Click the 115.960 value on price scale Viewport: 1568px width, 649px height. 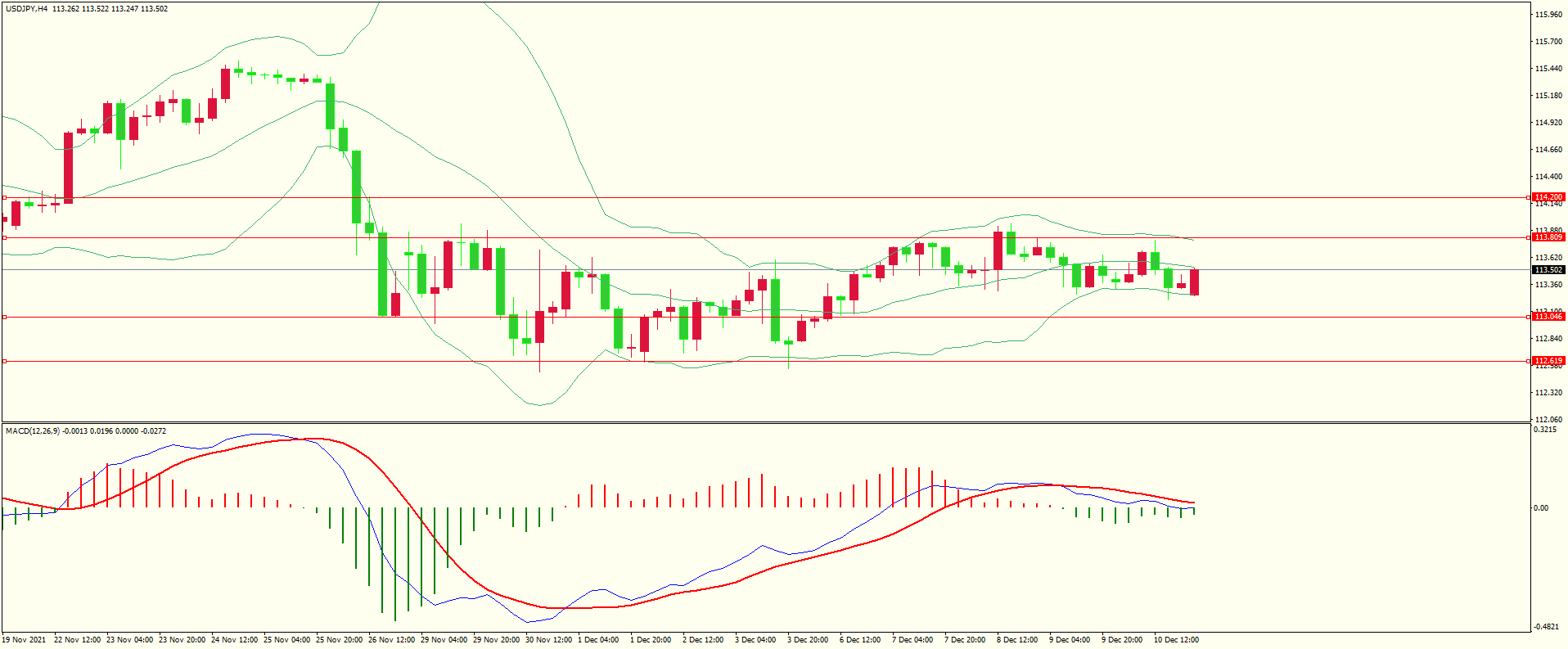click(1548, 15)
